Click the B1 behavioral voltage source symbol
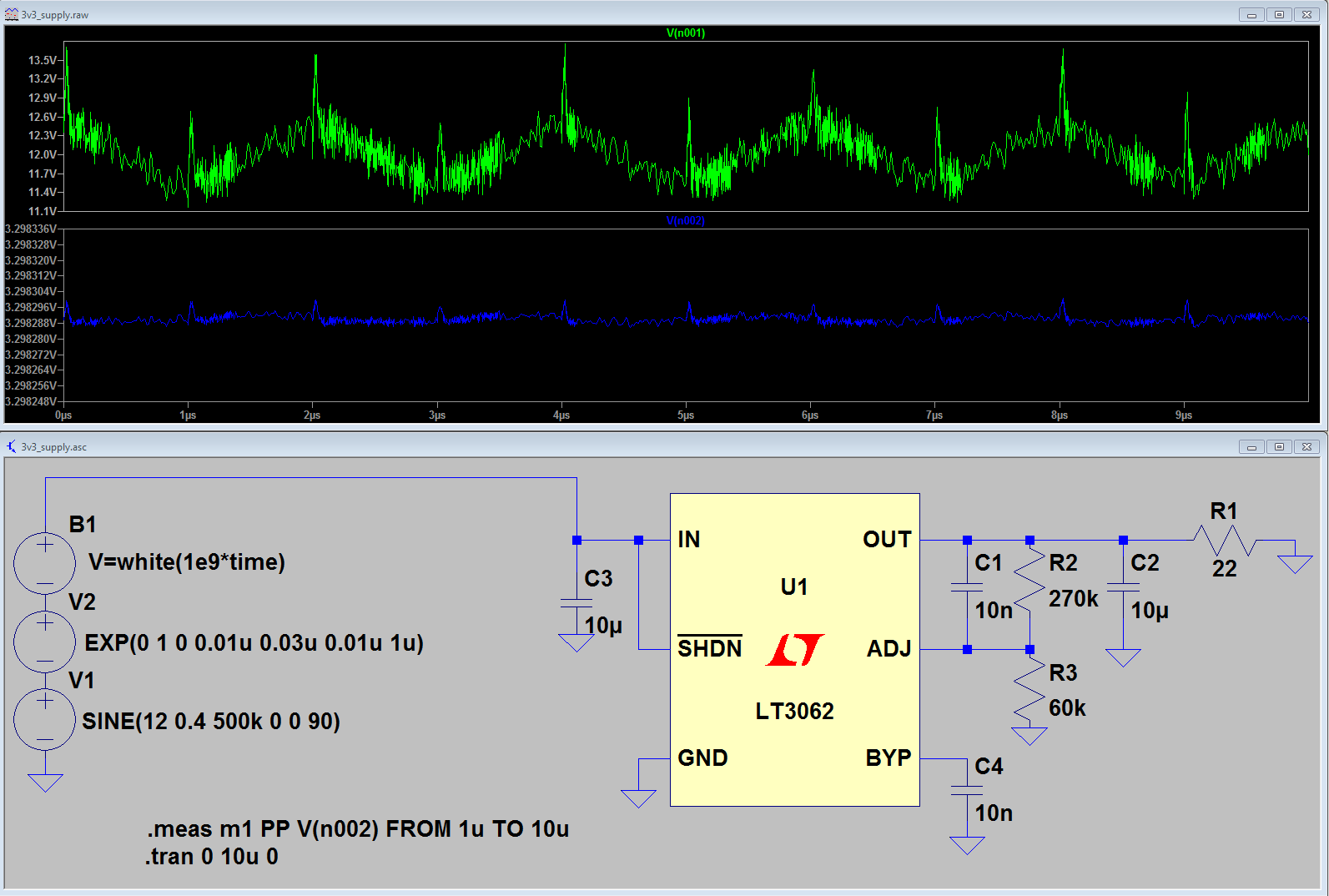The image size is (1329, 896). point(45,563)
